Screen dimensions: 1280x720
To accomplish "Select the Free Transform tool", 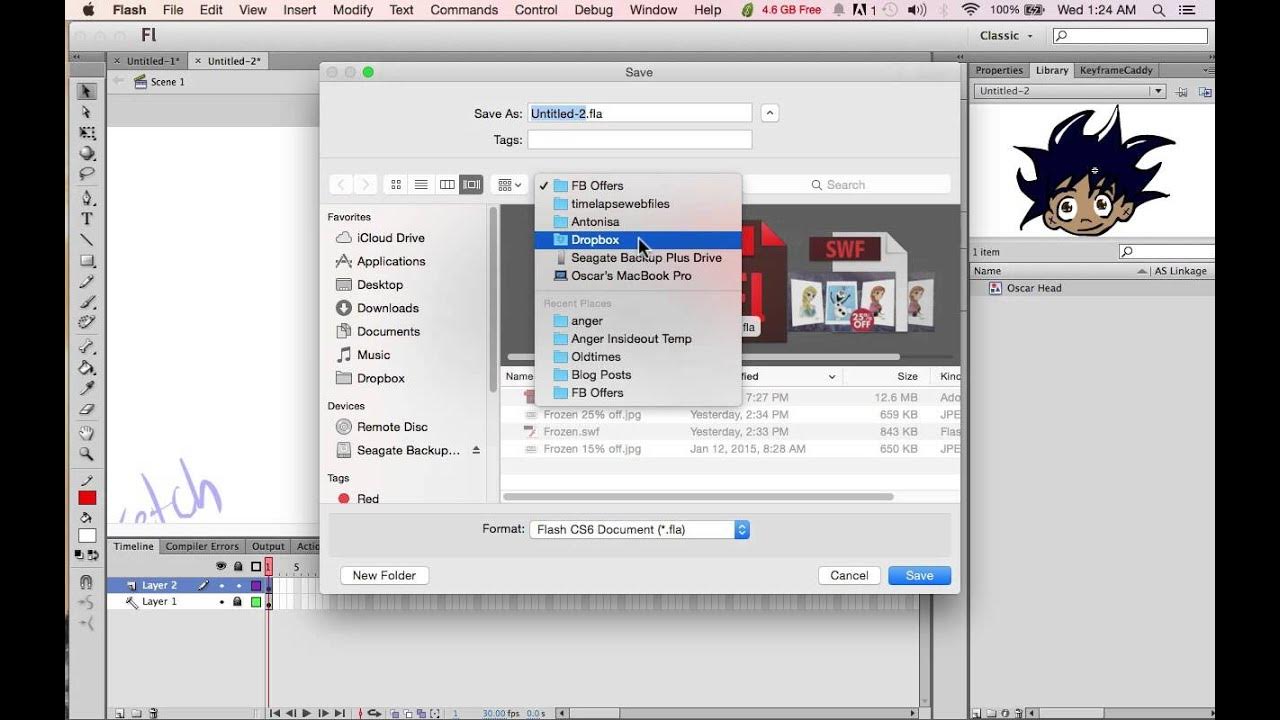I will tap(87, 133).
